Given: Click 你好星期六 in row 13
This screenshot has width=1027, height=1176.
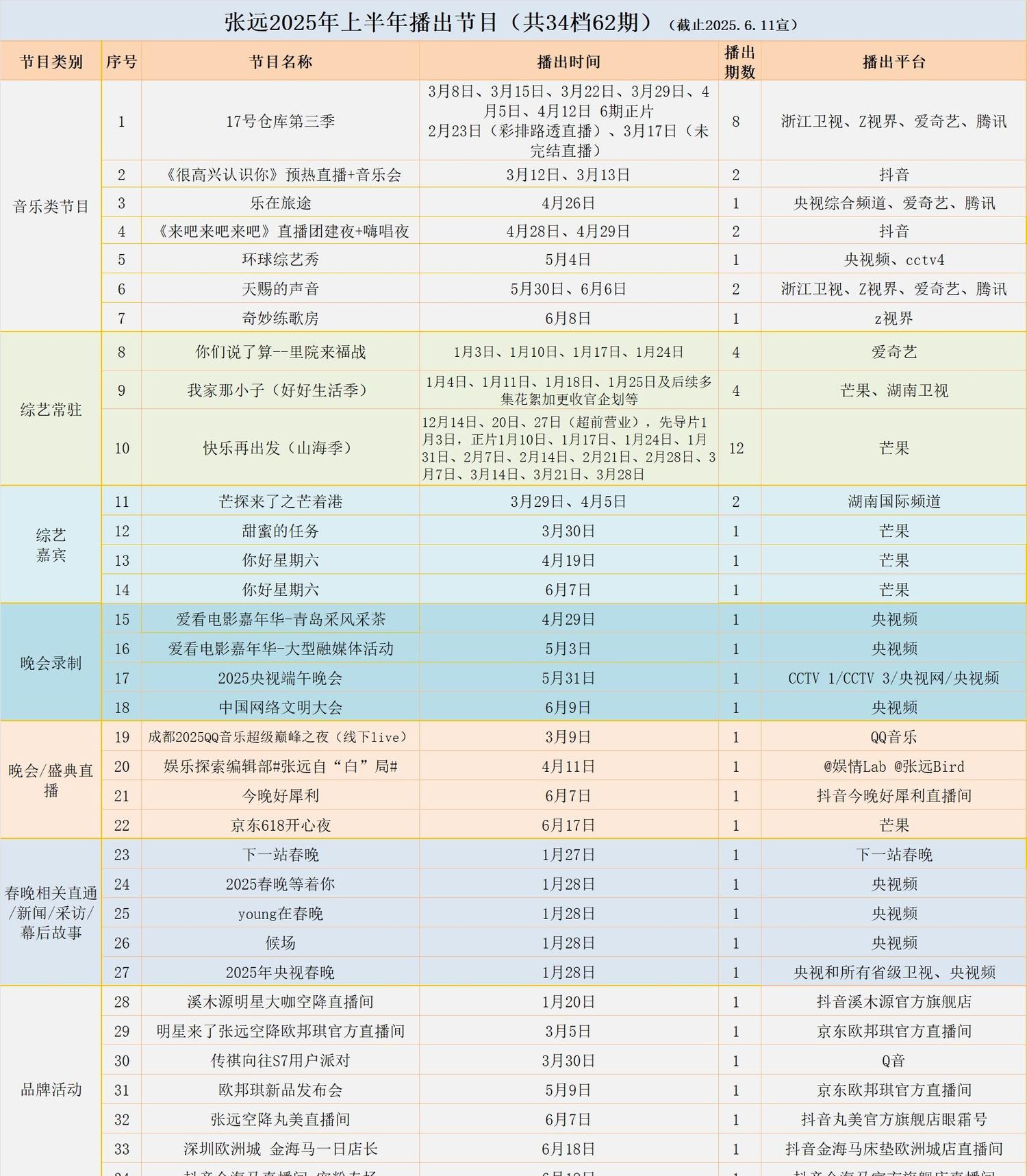Looking at the screenshot, I should click(x=281, y=560).
